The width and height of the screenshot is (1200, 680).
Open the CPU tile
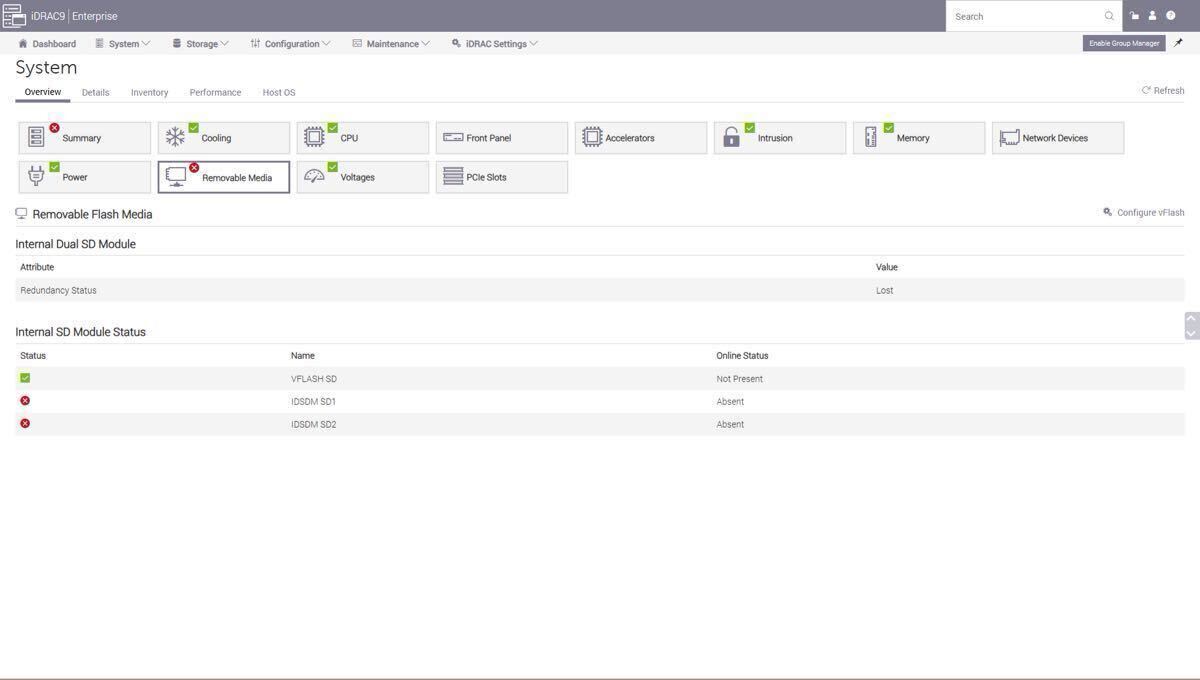point(363,138)
